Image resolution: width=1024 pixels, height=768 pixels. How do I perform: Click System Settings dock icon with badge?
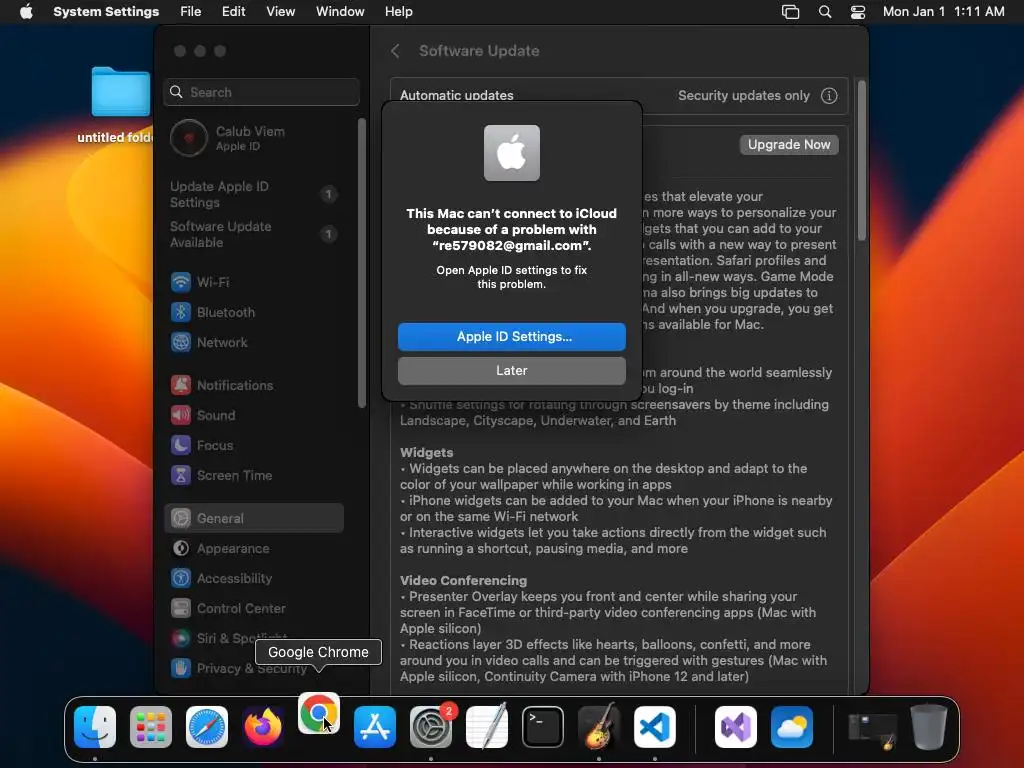click(431, 726)
